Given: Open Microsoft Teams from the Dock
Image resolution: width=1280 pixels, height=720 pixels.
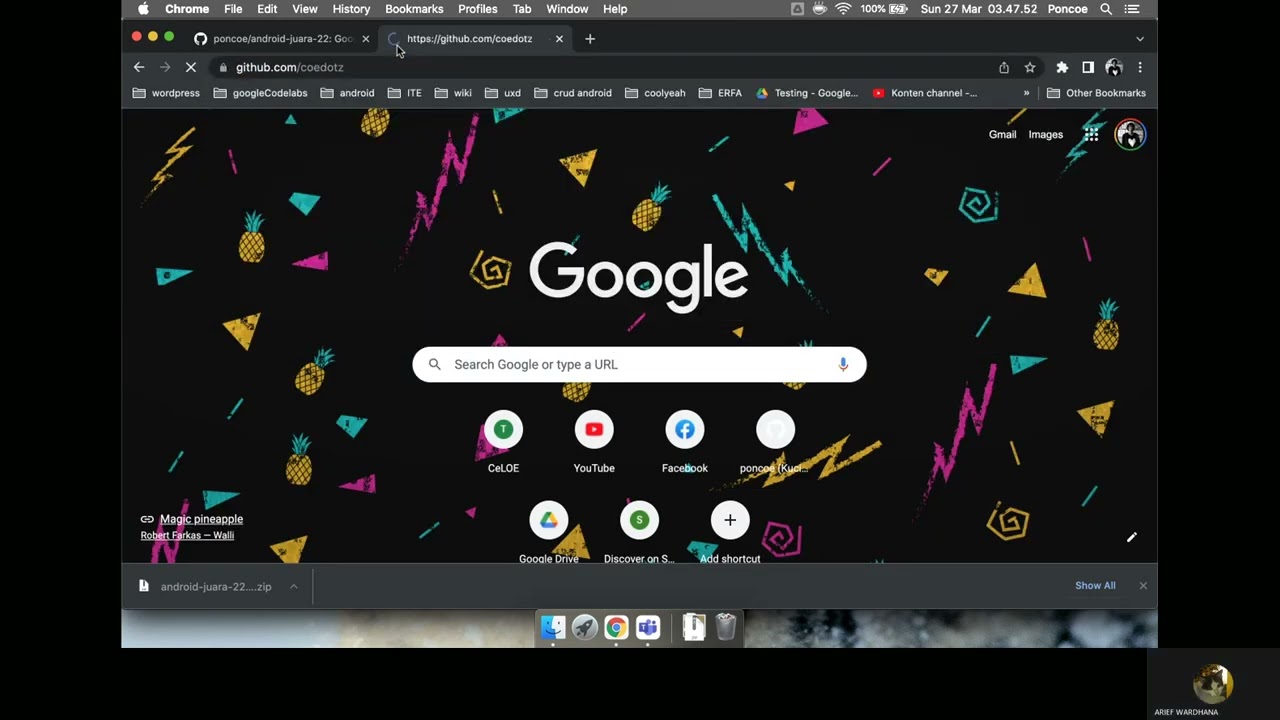Looking at the screenshot, I should [648, 627].
